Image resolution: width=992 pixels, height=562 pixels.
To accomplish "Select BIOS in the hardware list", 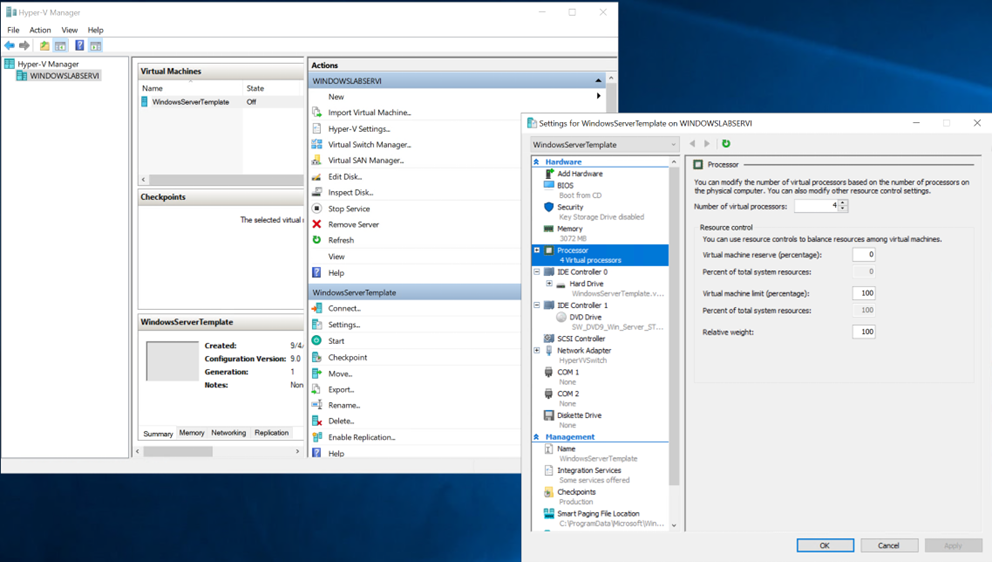I will (x=565, y=185).
